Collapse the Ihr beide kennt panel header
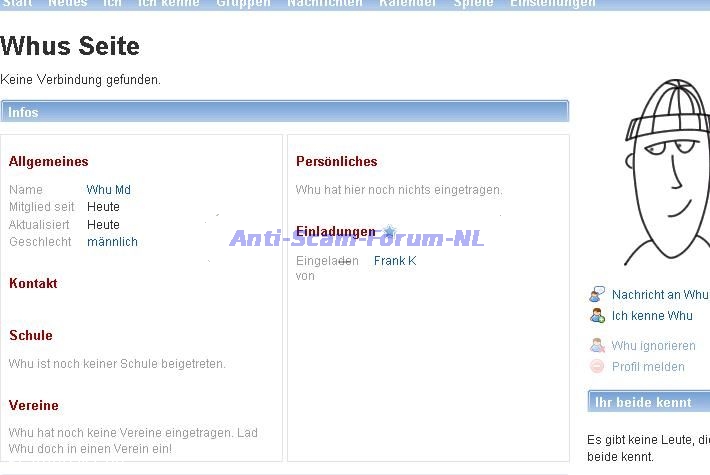The image size is (710, 475). 648,402
